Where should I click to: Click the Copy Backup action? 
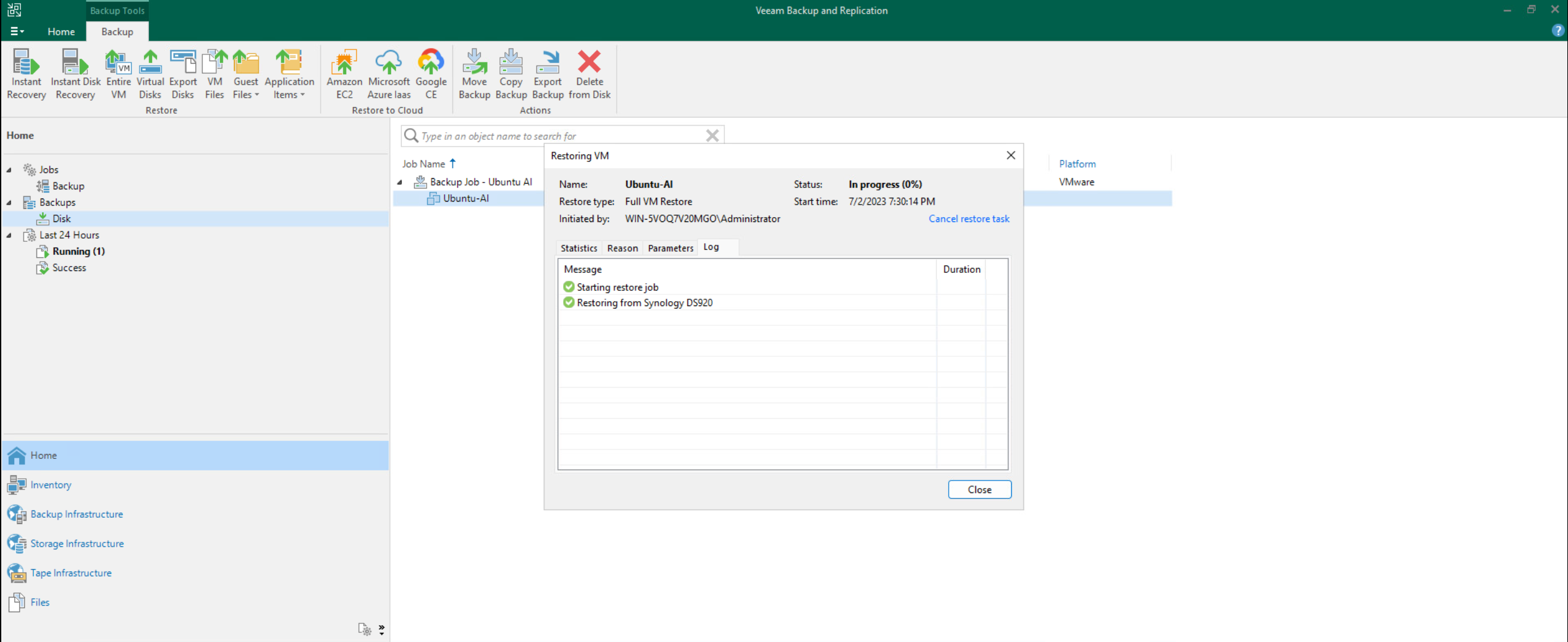tap(511, 74)
